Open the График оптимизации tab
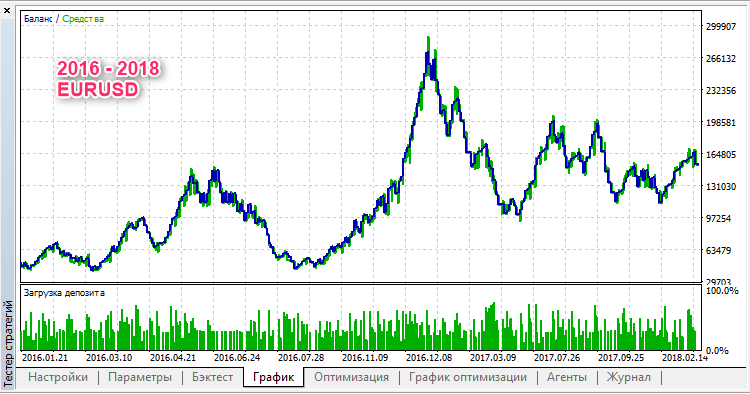Image resolution: width=750 pixels, height=394 pixels. tap(467, 377)
